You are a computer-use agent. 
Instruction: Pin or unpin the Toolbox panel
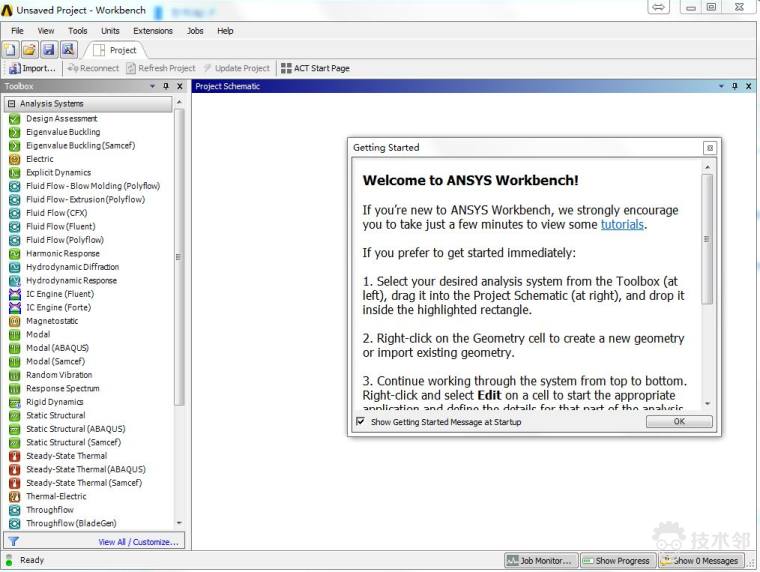[166, 86]
